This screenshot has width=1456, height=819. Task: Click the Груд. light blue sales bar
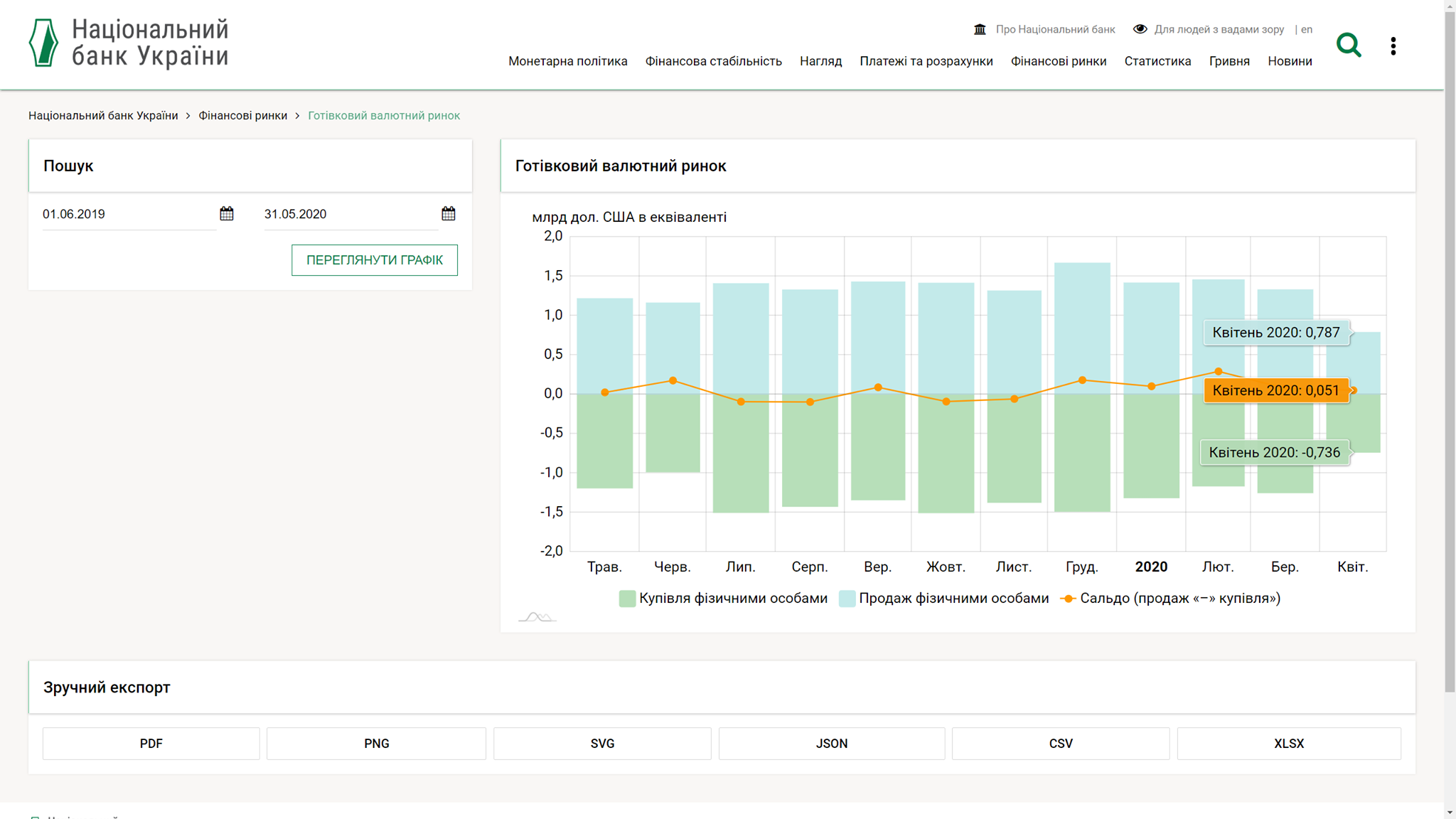coord(1082,328)
